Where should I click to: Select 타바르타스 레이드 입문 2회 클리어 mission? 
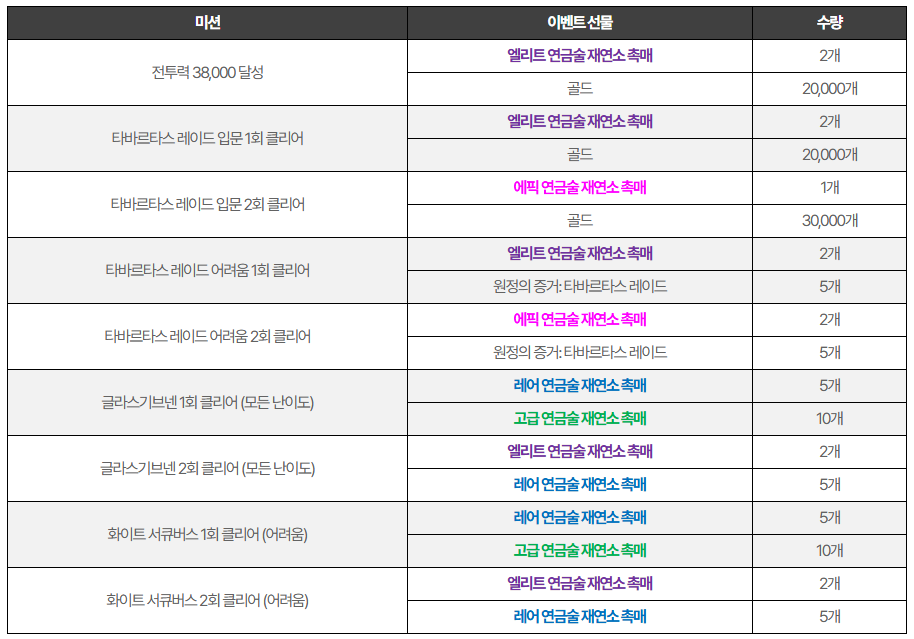point(207,204)
